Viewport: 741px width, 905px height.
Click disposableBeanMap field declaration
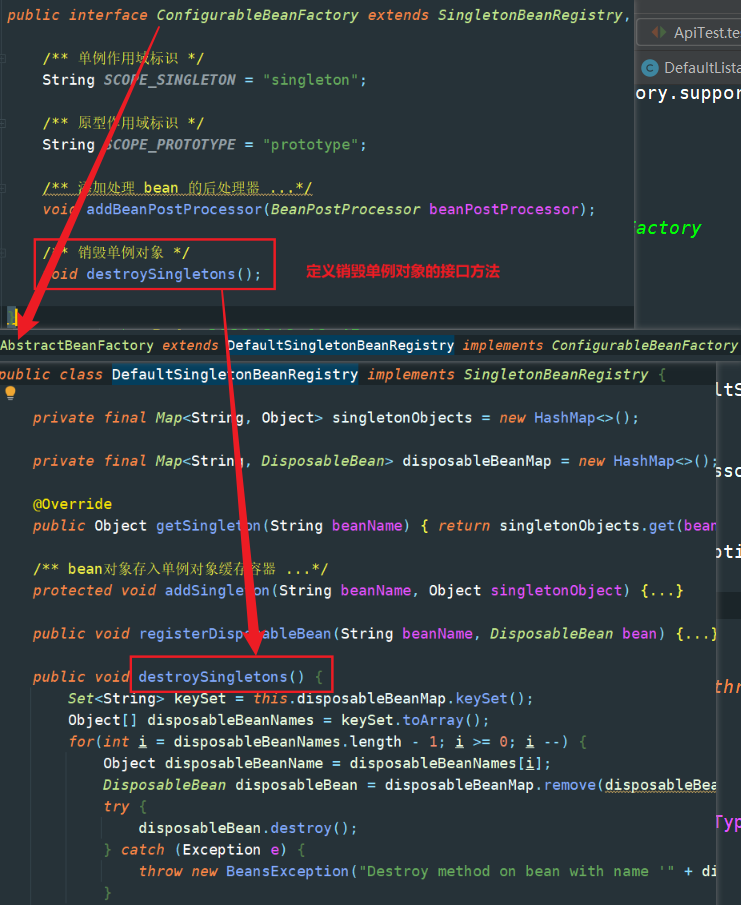(477, 461)
